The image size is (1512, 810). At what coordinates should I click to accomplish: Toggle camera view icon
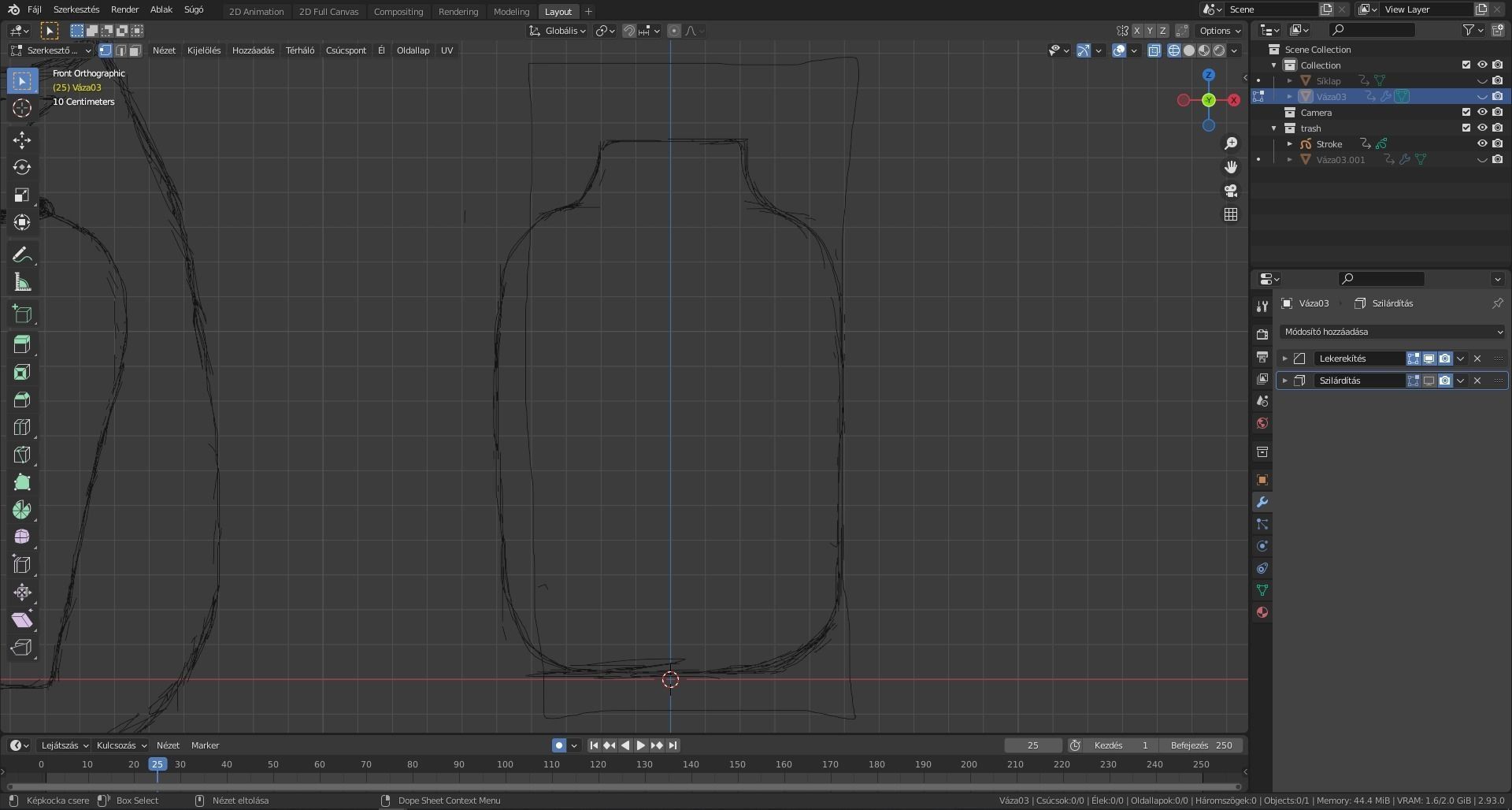1231,191
